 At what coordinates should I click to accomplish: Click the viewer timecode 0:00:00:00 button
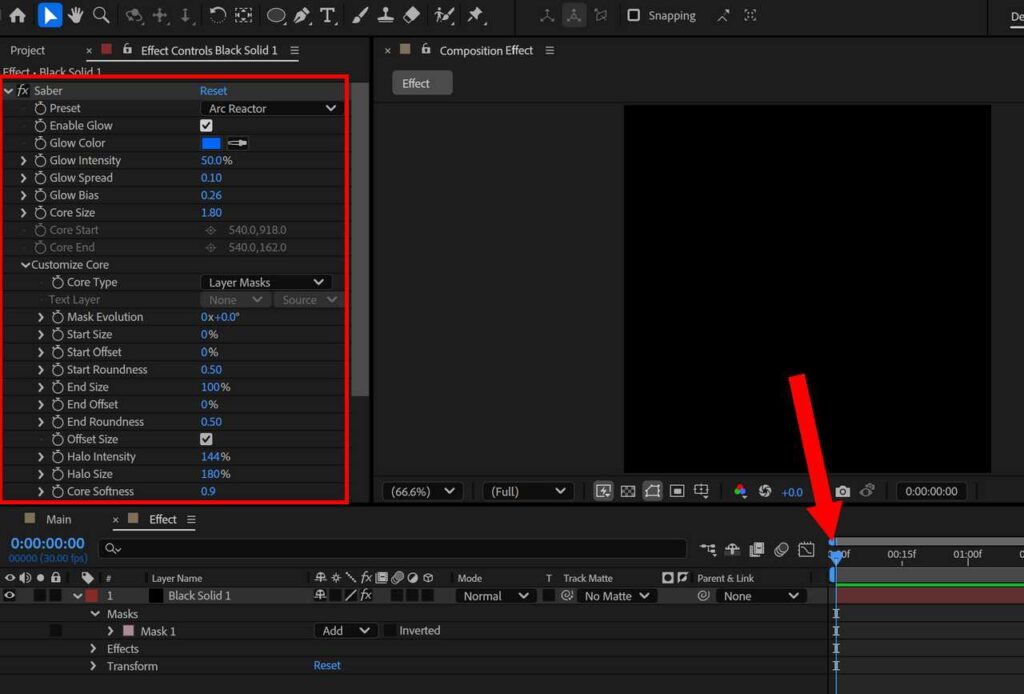pyautogui.click(x=931, y=491)
